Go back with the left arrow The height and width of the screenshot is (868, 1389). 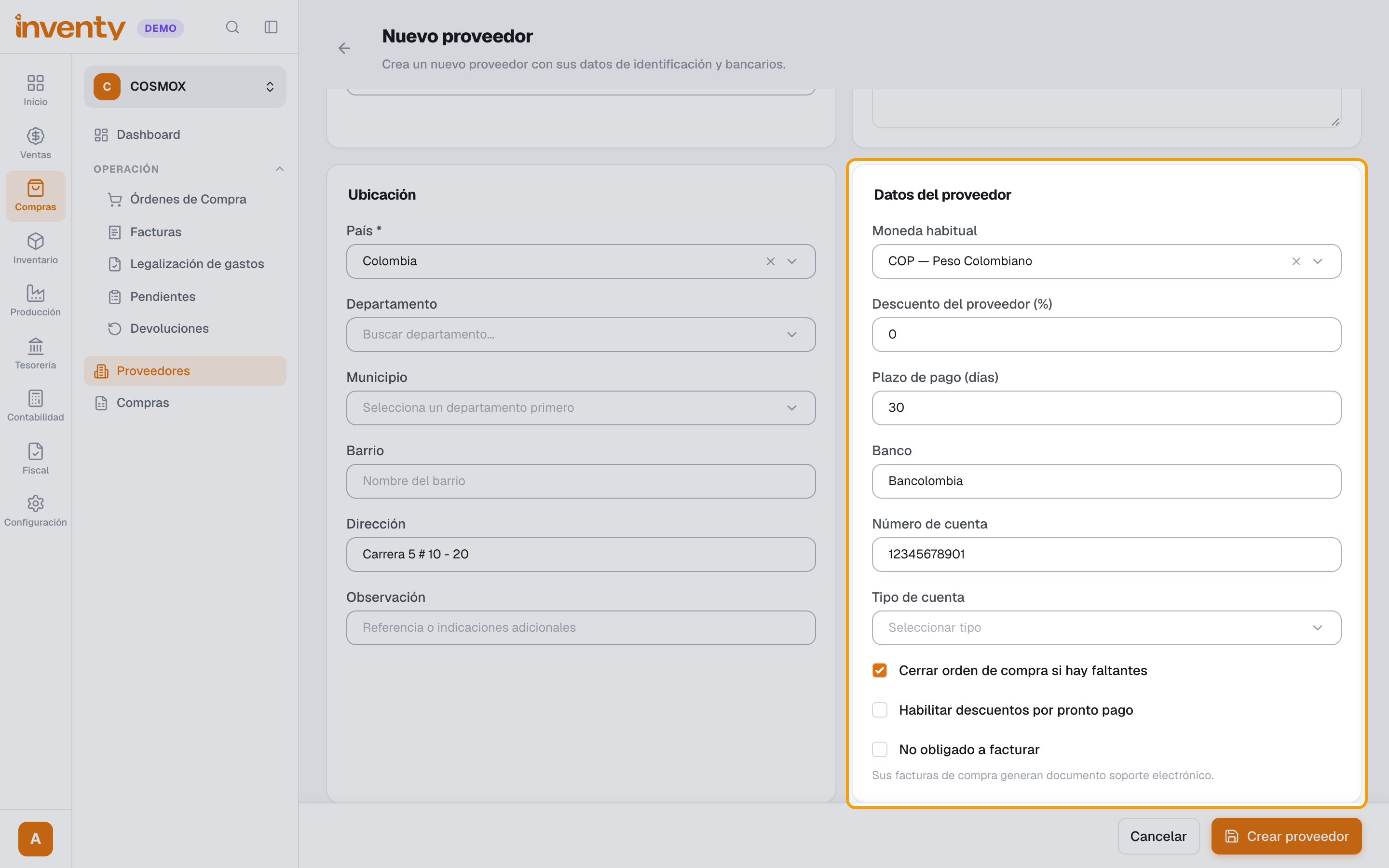pos(344,48)
